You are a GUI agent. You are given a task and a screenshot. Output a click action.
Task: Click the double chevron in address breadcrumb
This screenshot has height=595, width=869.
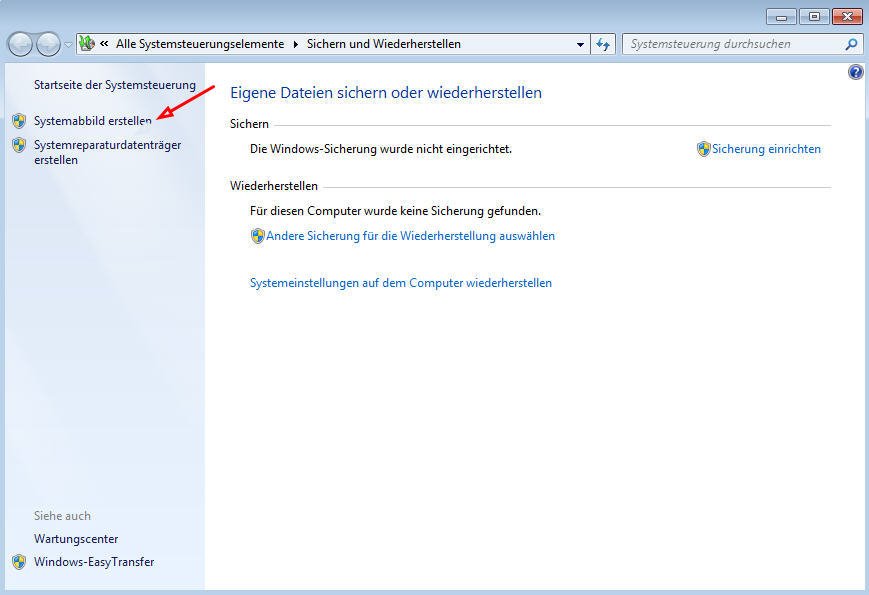pyautogui.click(x=104, y=44)
